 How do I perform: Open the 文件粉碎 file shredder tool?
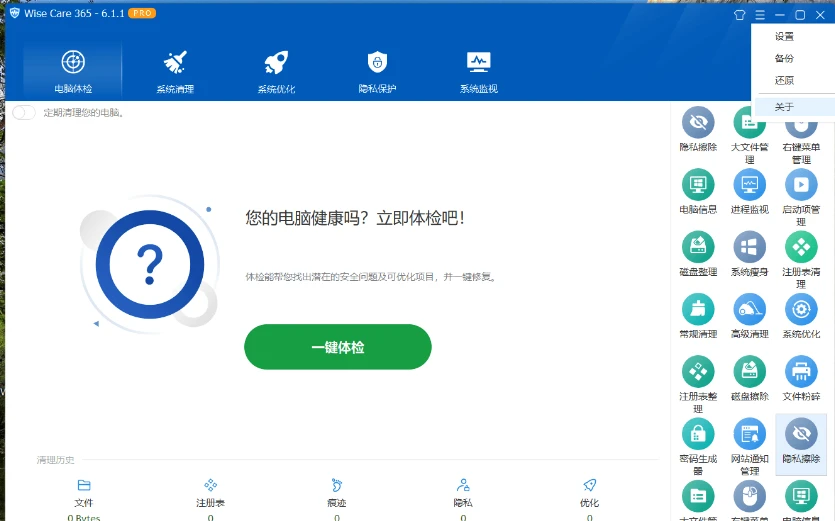[x=801, y=372]
